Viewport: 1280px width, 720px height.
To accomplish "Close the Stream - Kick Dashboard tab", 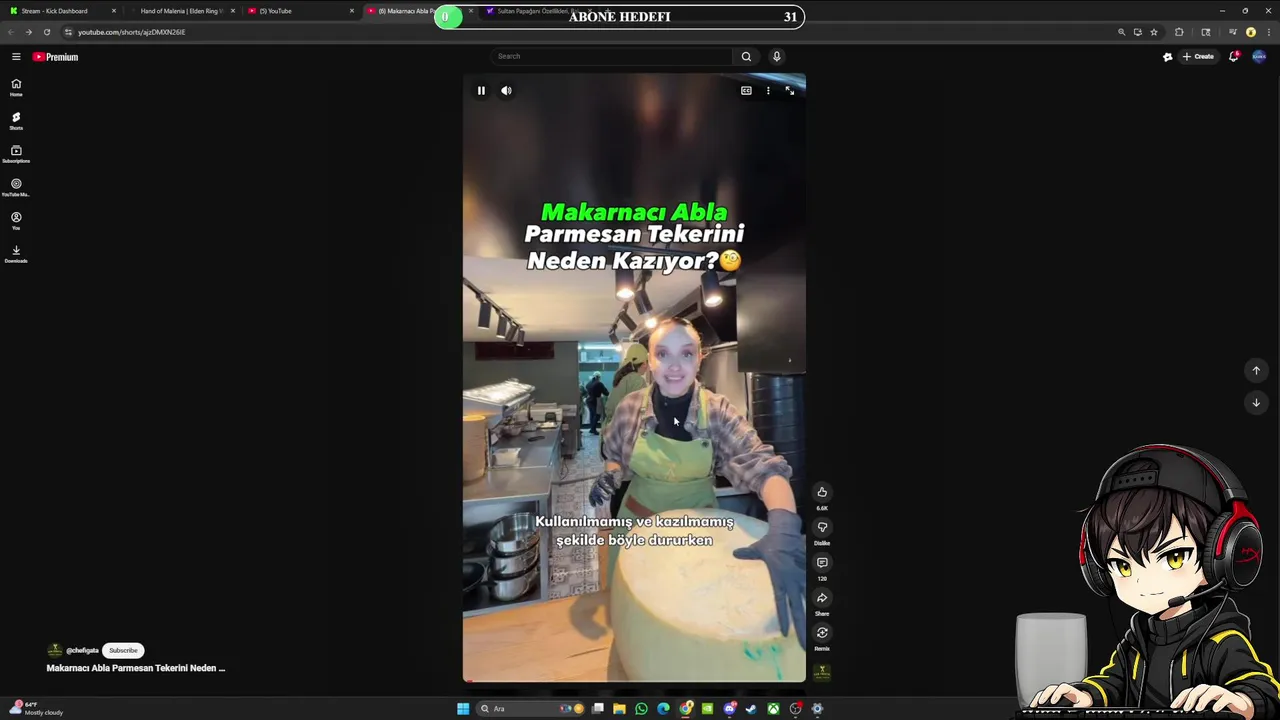I will click(114, 11).
